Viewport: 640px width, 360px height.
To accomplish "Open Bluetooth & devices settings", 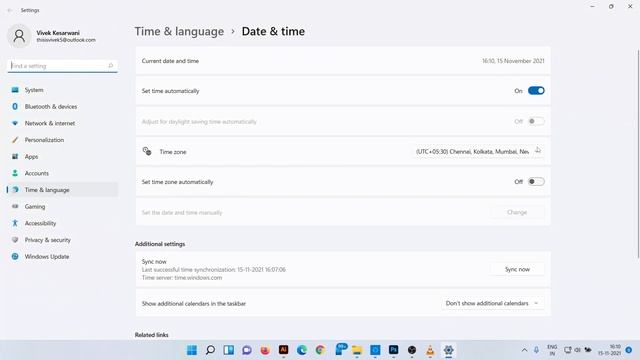I will (62, 107).
